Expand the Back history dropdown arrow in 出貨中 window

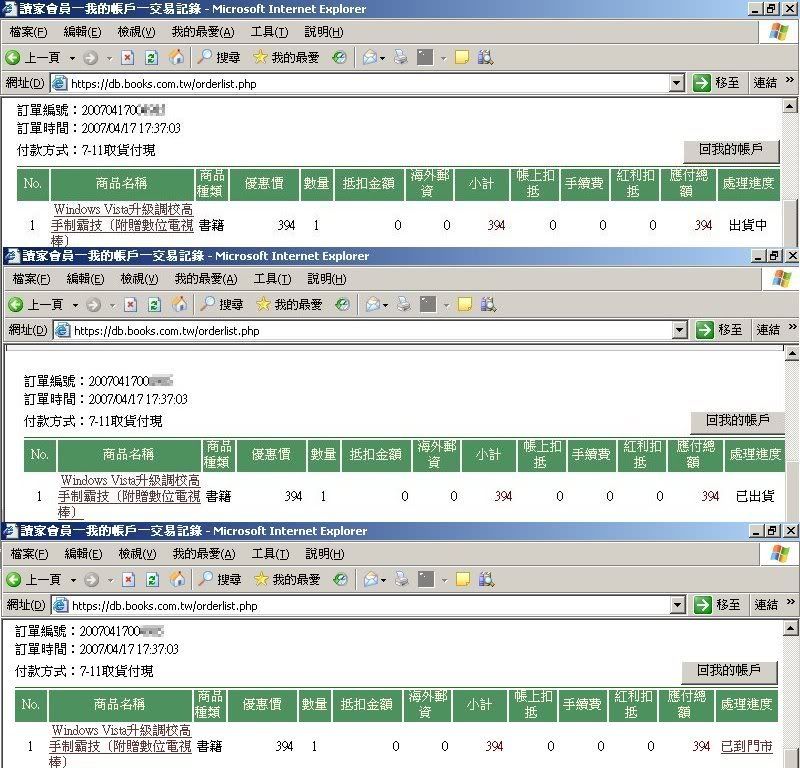point(72,58)
